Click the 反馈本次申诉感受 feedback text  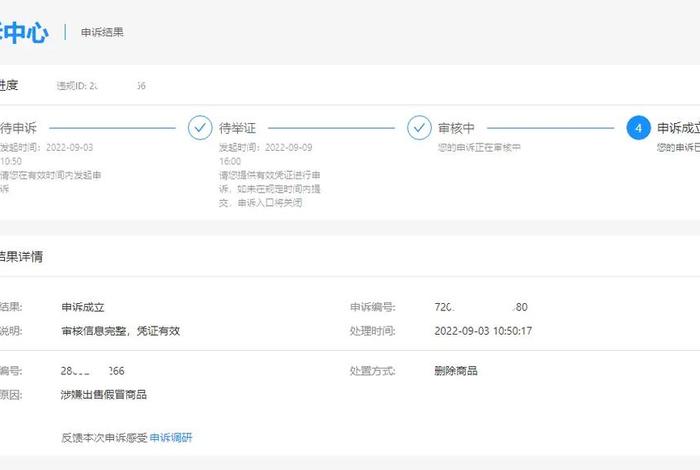(104, 437)
